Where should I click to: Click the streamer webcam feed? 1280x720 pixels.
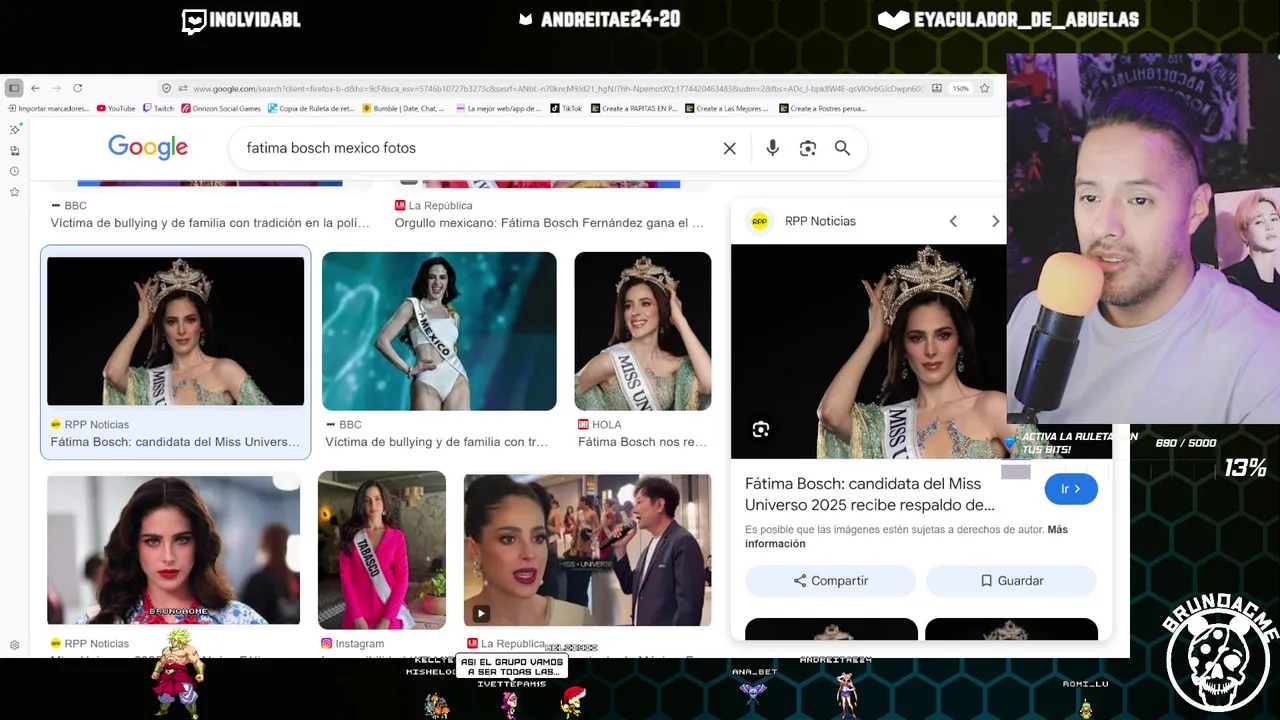coord(1143,238)
